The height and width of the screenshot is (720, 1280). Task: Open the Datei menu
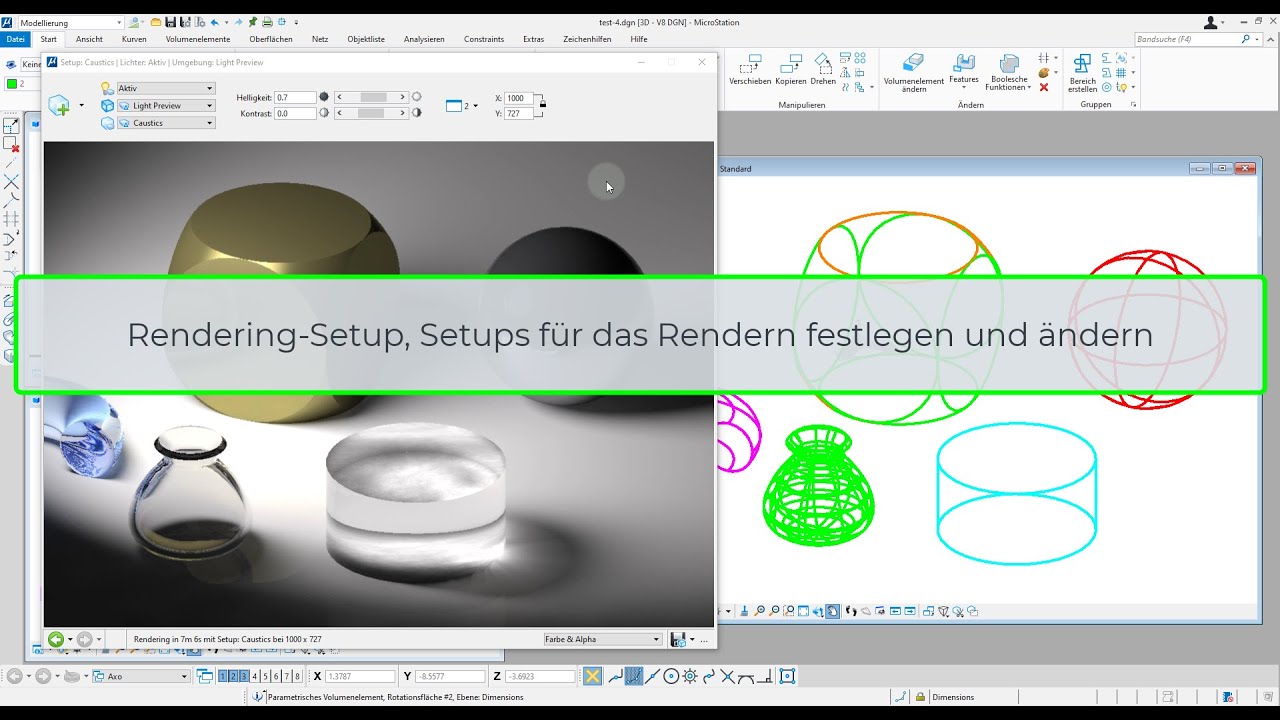[x=15, y=39]
